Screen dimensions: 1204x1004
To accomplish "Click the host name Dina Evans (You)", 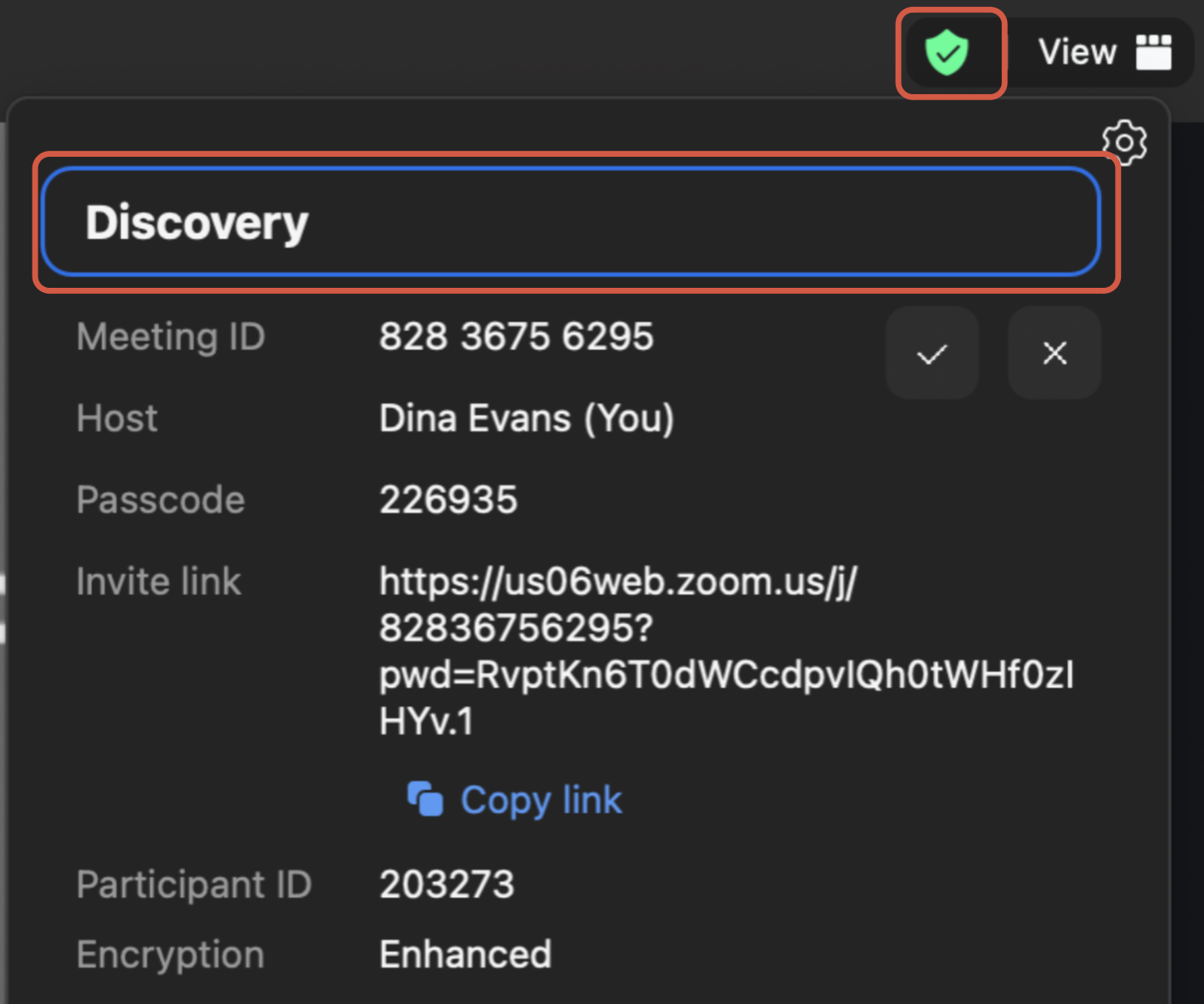I will point(526,419).
